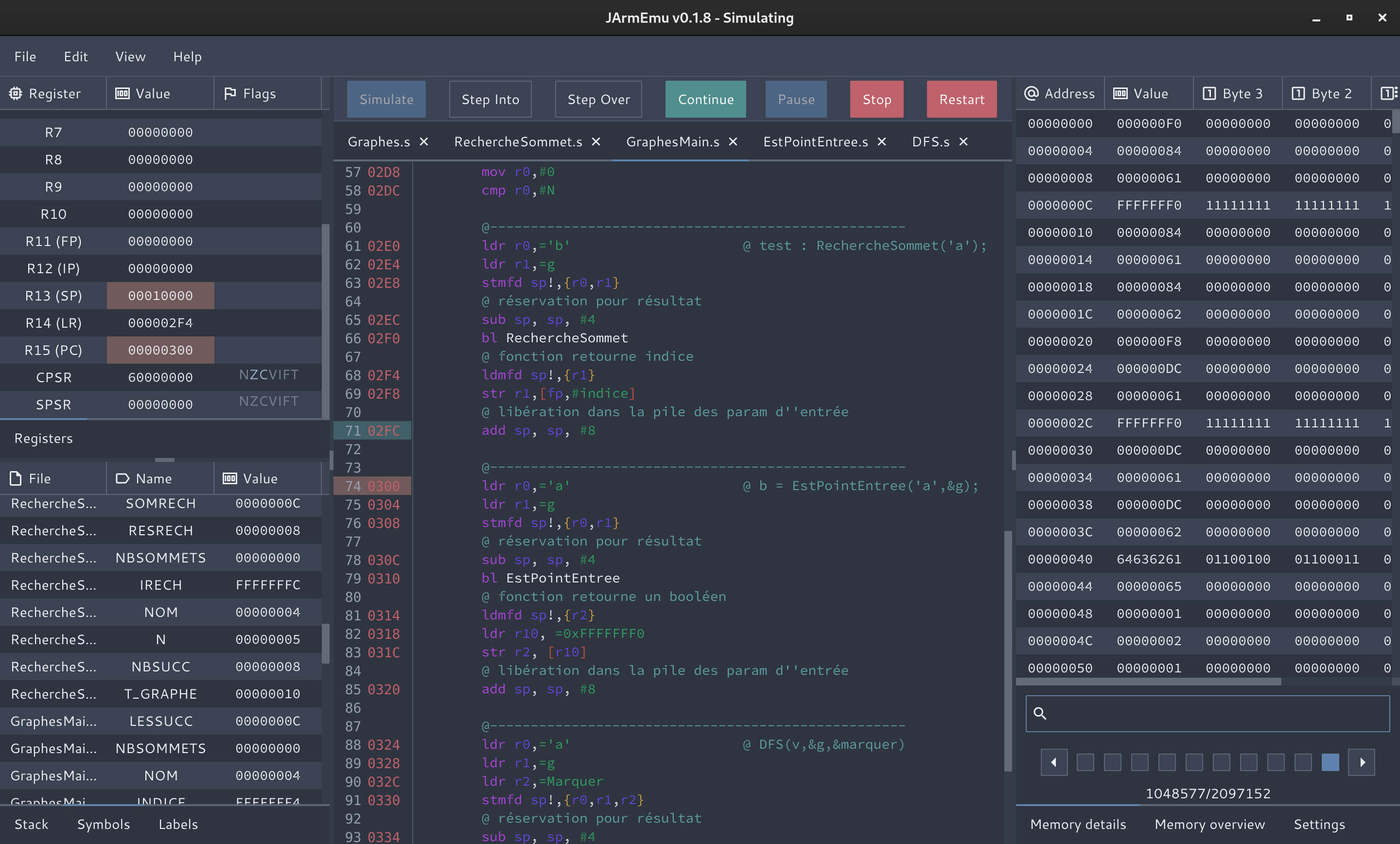
Task: Click the Byte 2 square icon
Action: [1299, 93]
